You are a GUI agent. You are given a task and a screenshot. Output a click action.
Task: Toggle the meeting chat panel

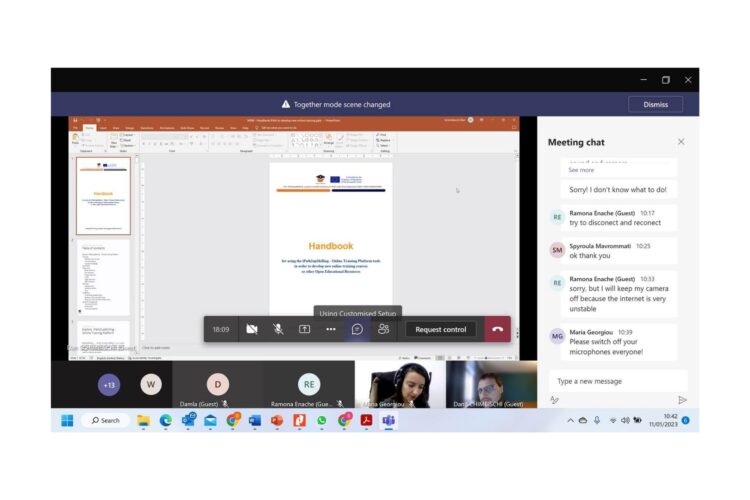point(357,329)
